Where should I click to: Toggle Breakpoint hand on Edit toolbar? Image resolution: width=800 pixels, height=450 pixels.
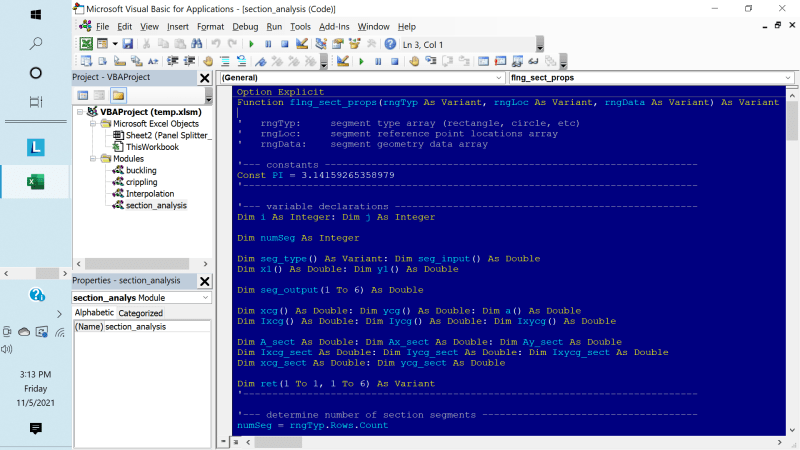(208, 61)
